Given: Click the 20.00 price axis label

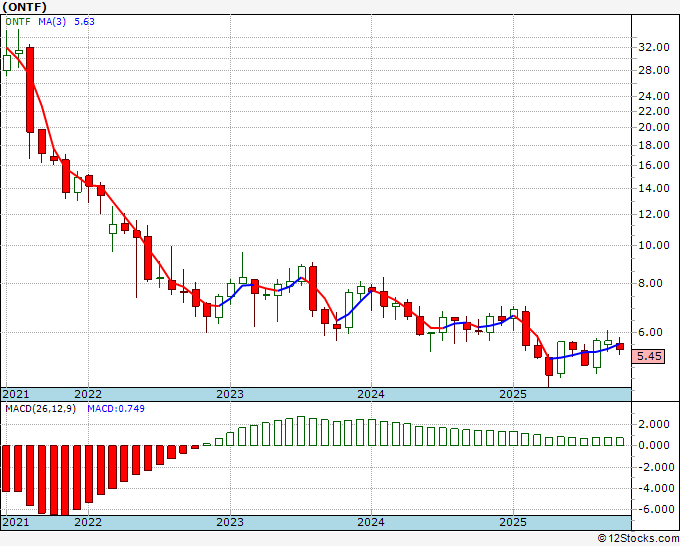Looking at the screenshot, I should pyautogui.click(x=654, y=128).
